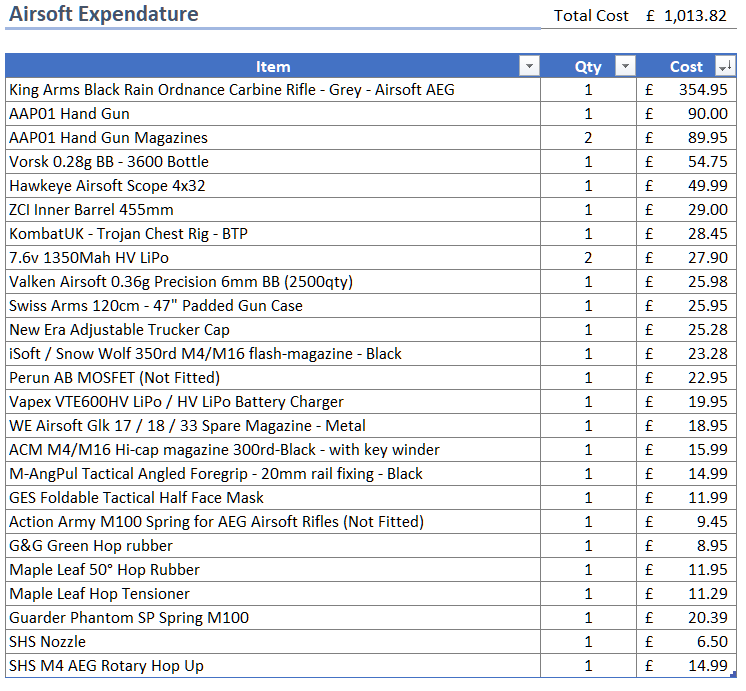The width and height of the screenshot is (746, 691).
Task: Select WE Airsoft Glk Spare Magazine cell
Action: (273, 425)
